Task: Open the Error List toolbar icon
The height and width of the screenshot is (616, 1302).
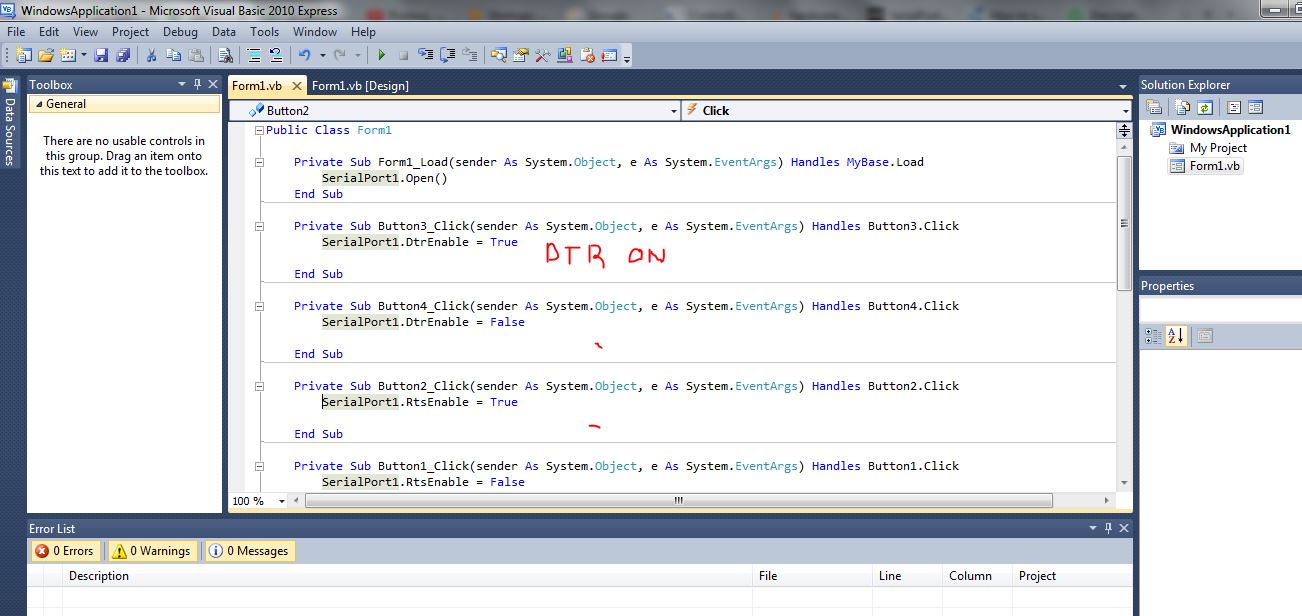Action: pyautogui.click(x=588, y=56)
